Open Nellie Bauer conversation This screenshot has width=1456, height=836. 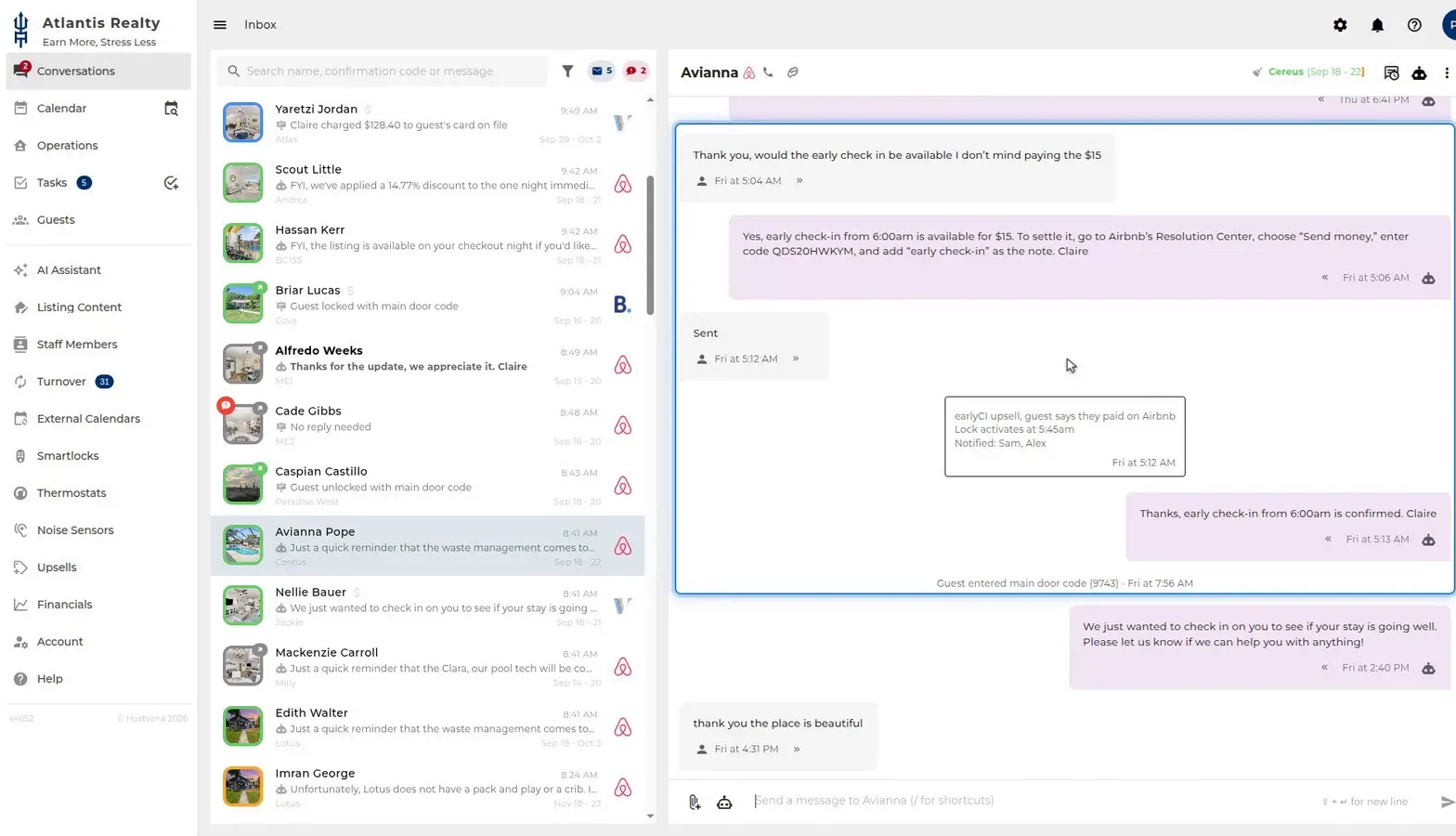pos(427,607)
